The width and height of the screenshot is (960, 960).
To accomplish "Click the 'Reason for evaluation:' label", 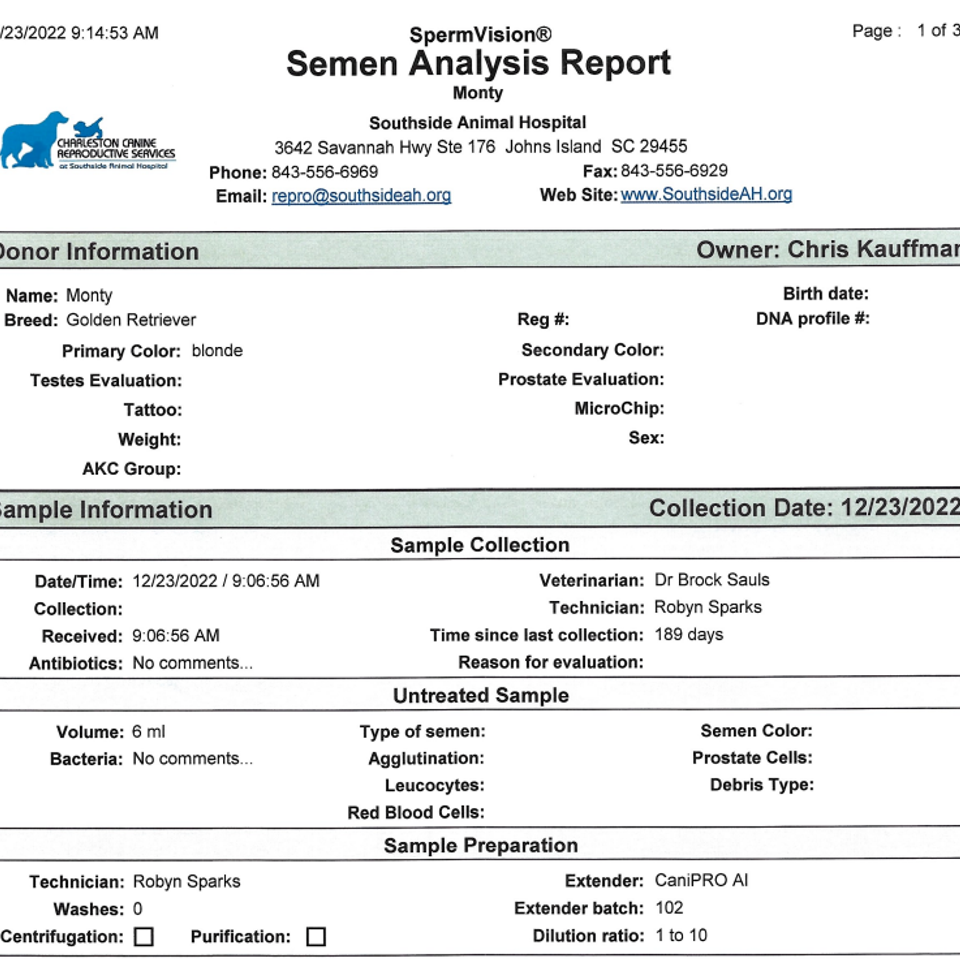I will click(x=551, y=662).
